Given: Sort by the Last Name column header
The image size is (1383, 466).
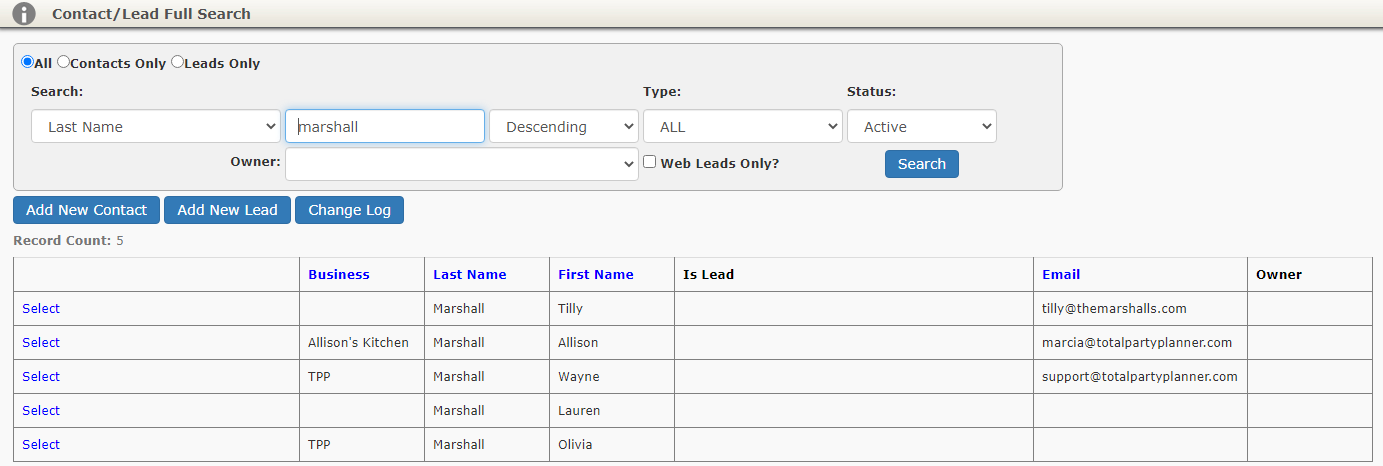Looking at the screenshot, I should (x=470, y=274).
